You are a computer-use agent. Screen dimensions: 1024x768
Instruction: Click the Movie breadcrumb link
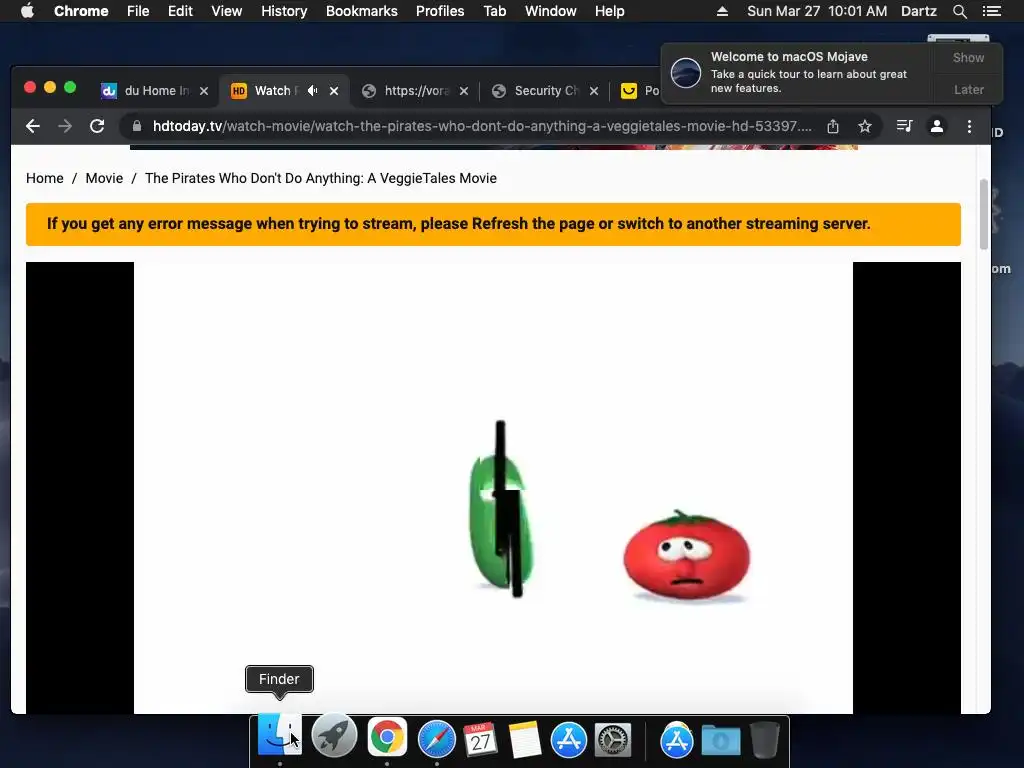[104, 178]
